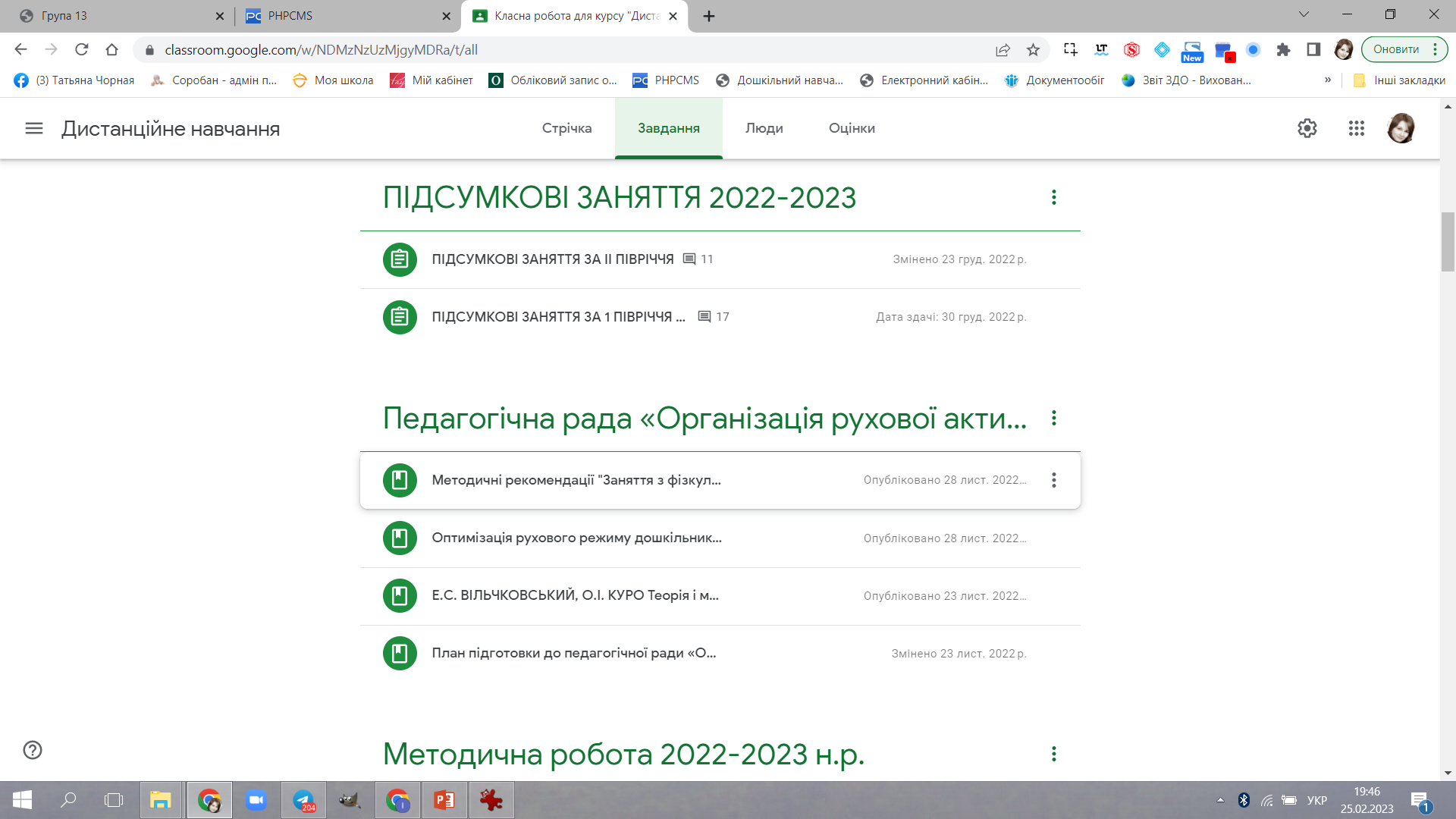Viewport: 1456px width, 819px height.
Task: Open the Telegram taskbar icon
Action: (303, 800)
